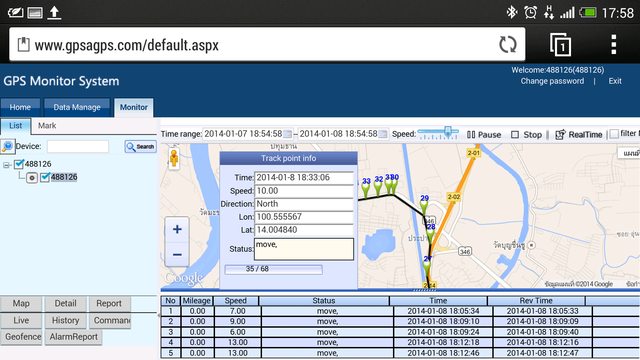Image resolution: width=640 pixels, height=360 pixels.
Task: Collapse the 488126 device tree node
Action: pyautogui.click(x=7, y=165)
